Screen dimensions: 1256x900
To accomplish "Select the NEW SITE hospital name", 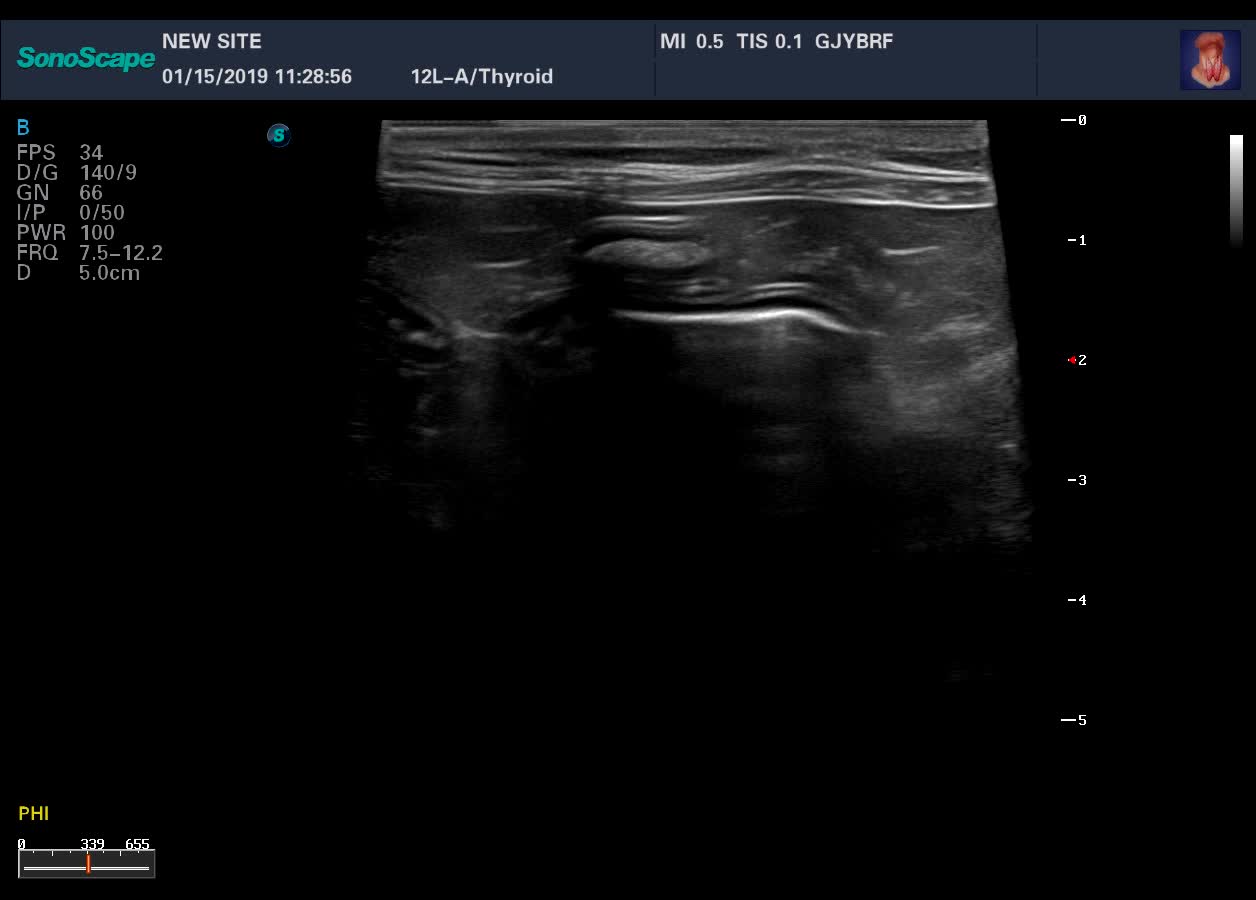I will (x=212, y=42).
